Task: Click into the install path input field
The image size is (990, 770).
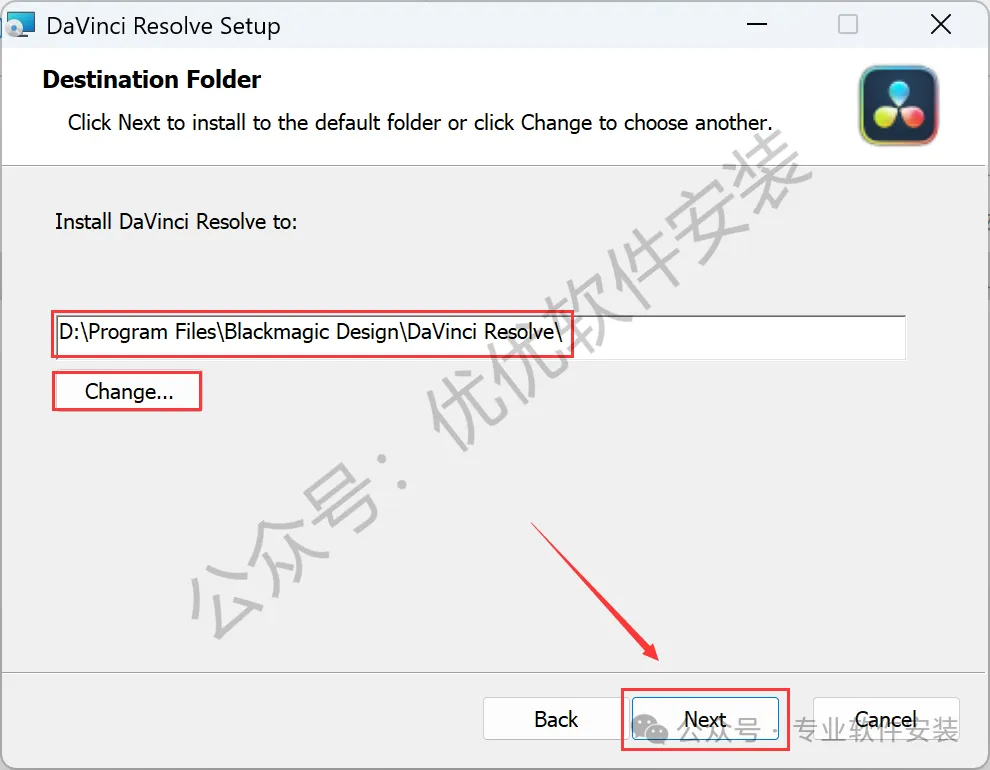Action: click(480, 338)
